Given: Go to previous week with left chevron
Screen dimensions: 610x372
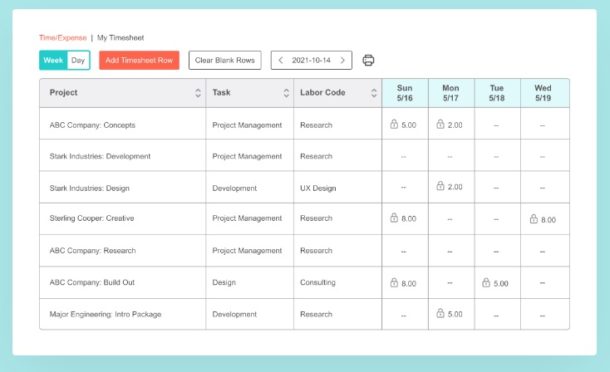Looking at the screenshot, I should [x=280, y=60].
